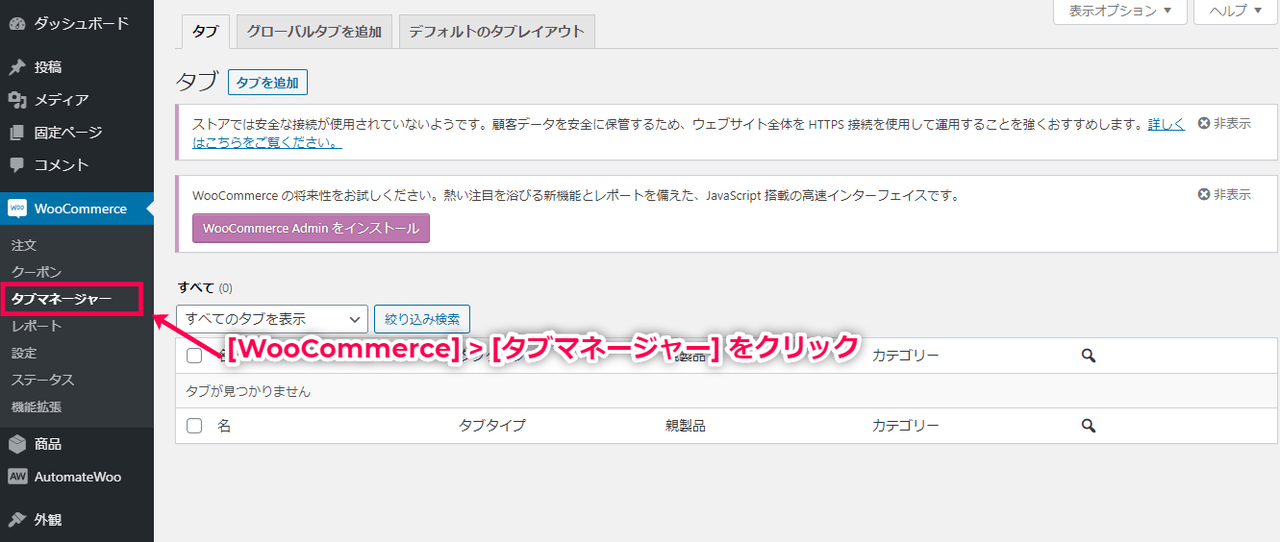Click the media icon next to メディア
1280x542 pixels.
[17, 100]
